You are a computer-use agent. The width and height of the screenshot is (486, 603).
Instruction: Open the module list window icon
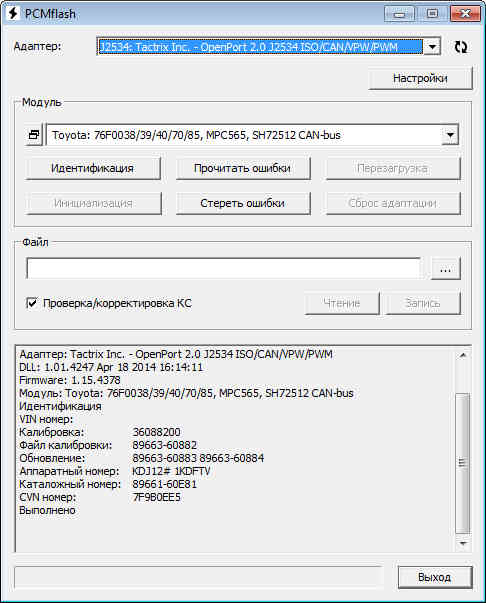click(34, 135)
